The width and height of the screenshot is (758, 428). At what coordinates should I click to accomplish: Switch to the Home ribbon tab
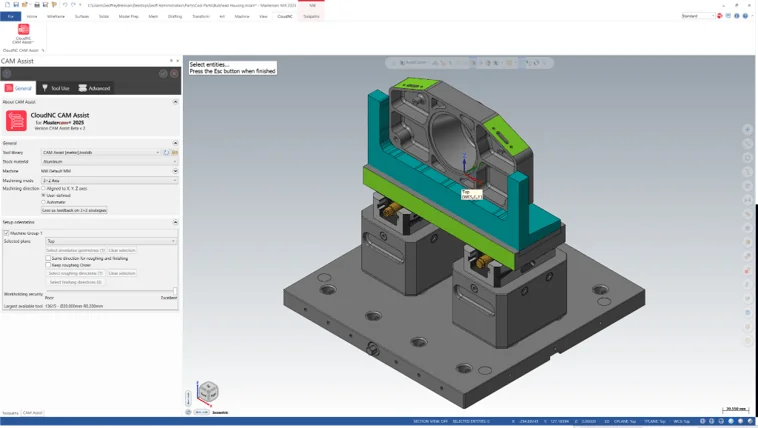[x=32, y=16]
